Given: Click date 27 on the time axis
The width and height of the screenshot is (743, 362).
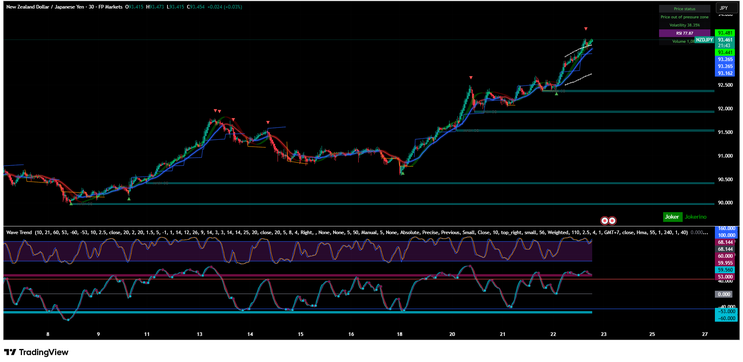Looking at the screenshot, I should 705,334.
